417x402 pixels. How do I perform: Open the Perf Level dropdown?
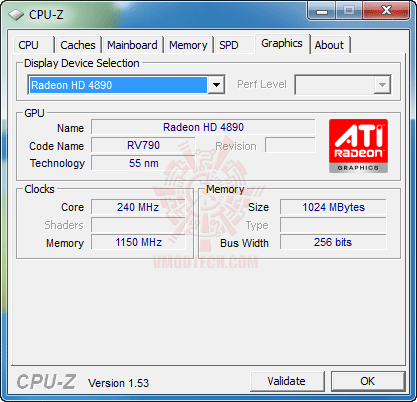click(x=343, y=85)
